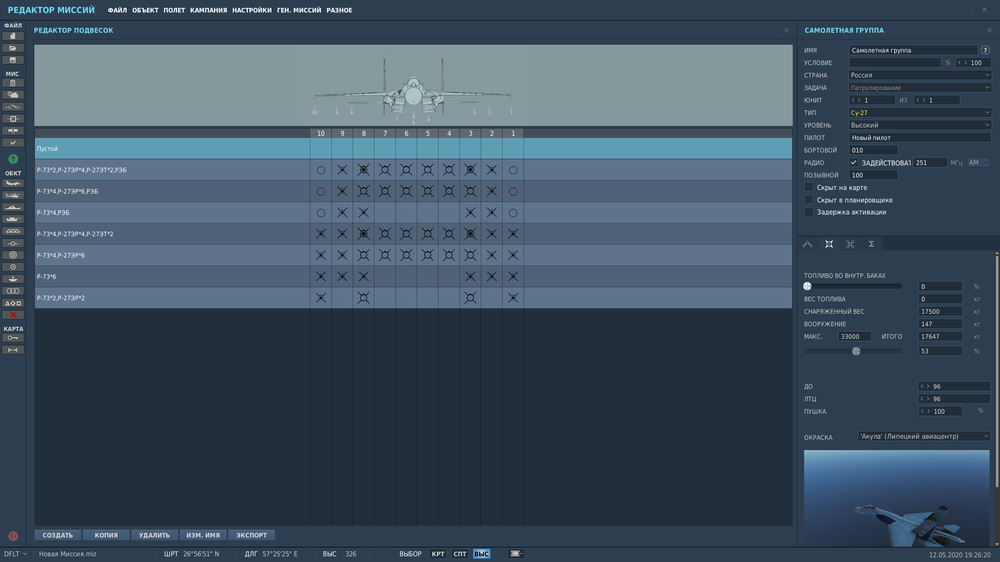Toggle the СПТ status bar button
This screenshot has height=562, width=1000.
tap(460, 554)
